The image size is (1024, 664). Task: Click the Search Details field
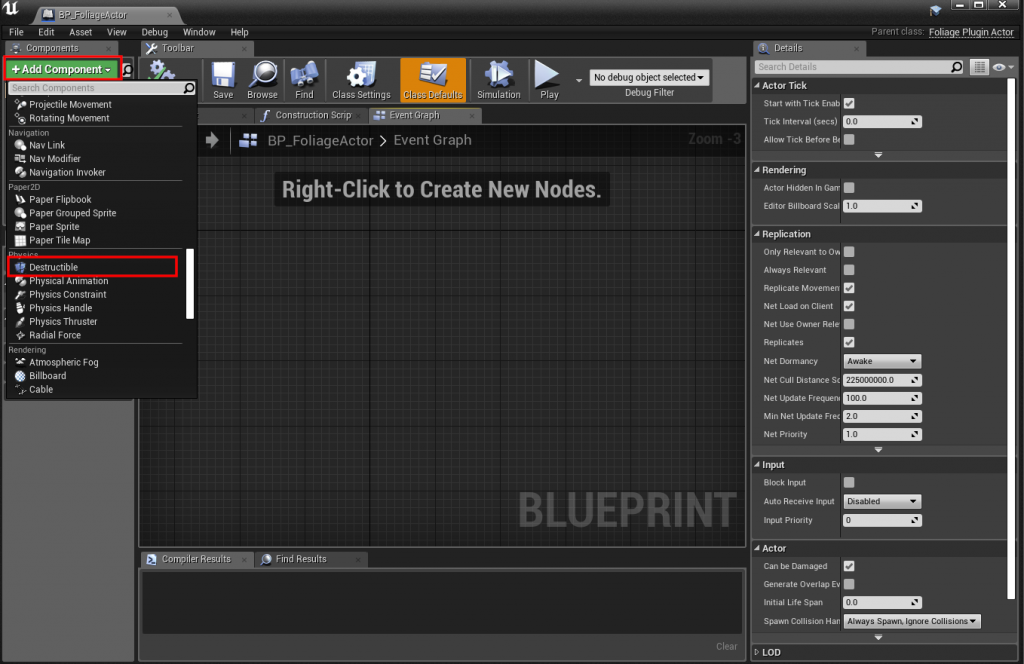point(860,67)
